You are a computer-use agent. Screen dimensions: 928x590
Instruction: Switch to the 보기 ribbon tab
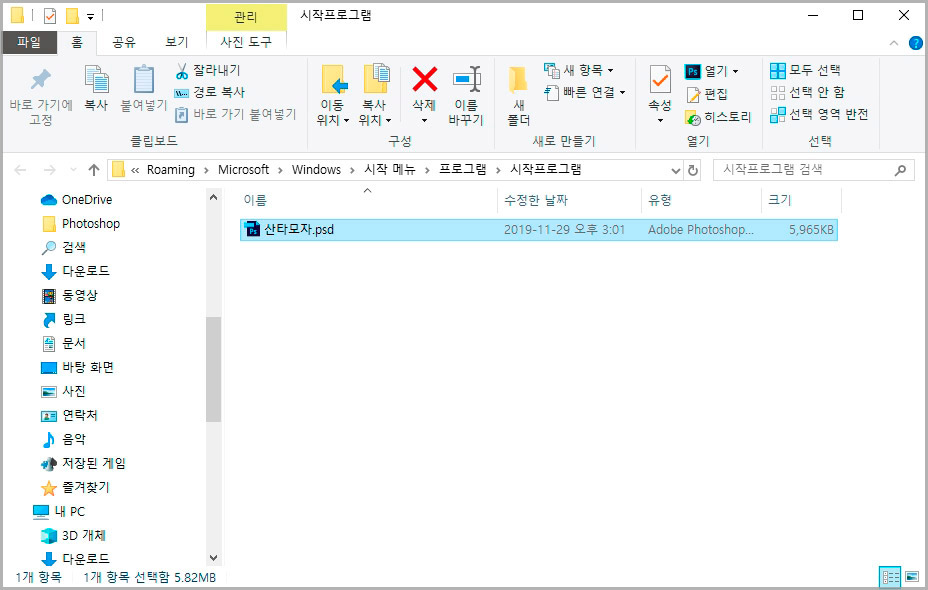pos(176,42)
